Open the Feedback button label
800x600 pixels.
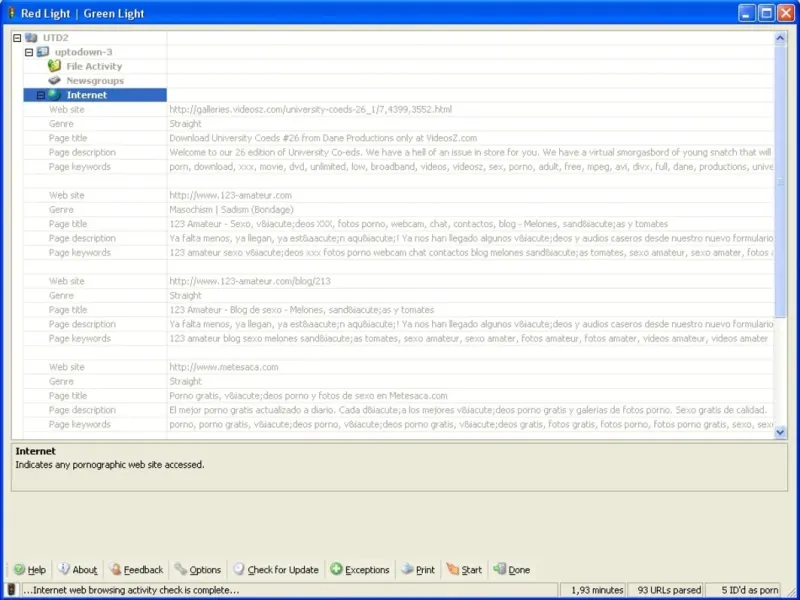click(143, 570)
